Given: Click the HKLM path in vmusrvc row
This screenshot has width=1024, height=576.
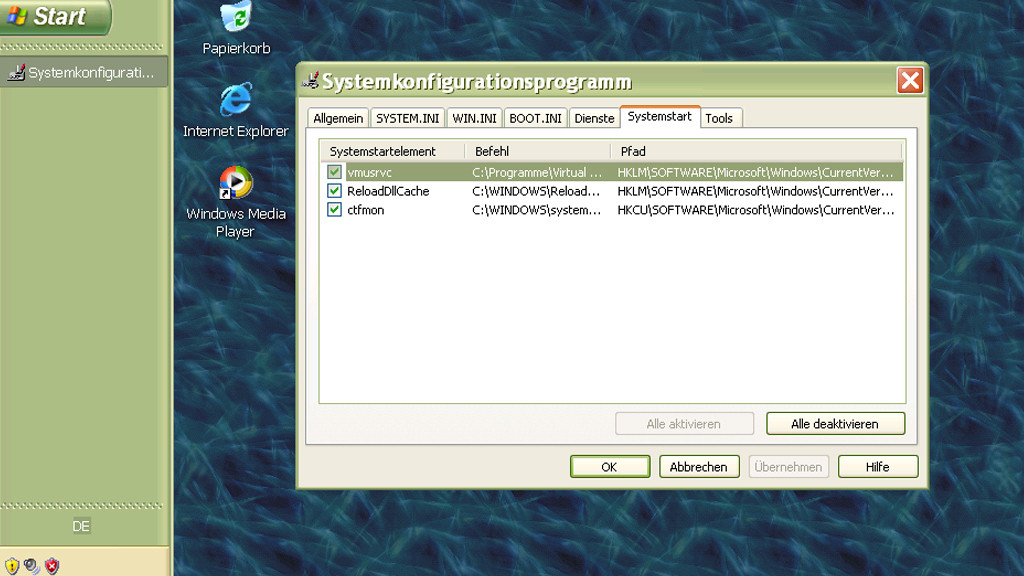Looking at the screenshot, I should pos(756,172).
